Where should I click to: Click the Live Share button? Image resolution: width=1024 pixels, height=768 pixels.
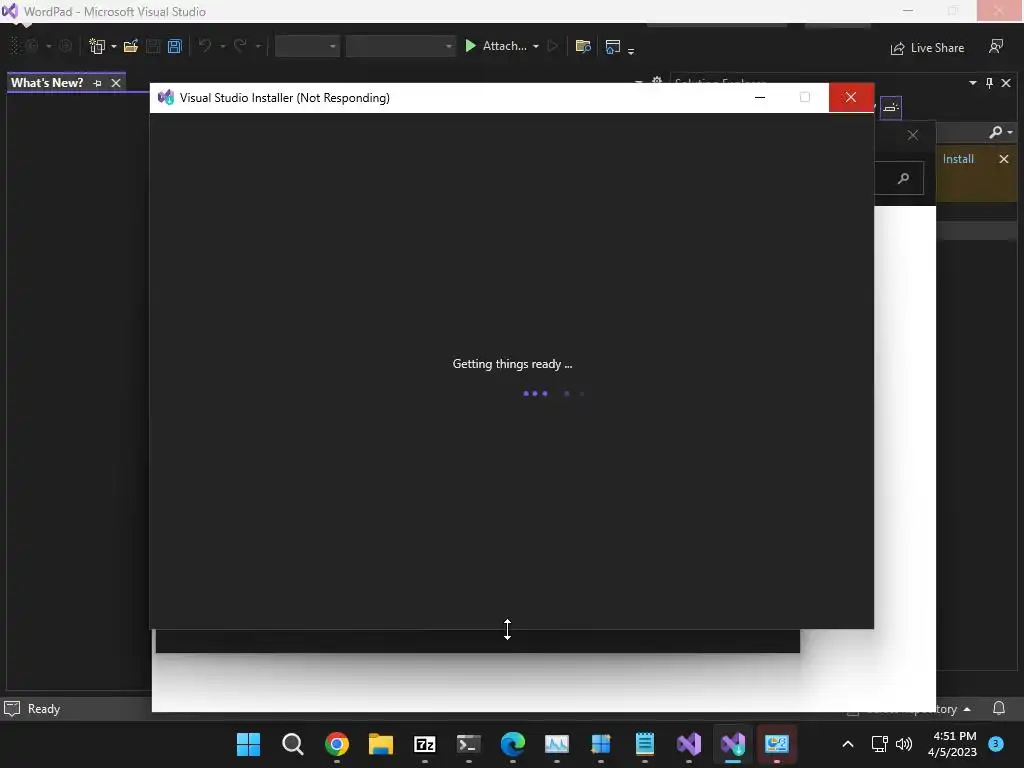[x=927, y=48]
